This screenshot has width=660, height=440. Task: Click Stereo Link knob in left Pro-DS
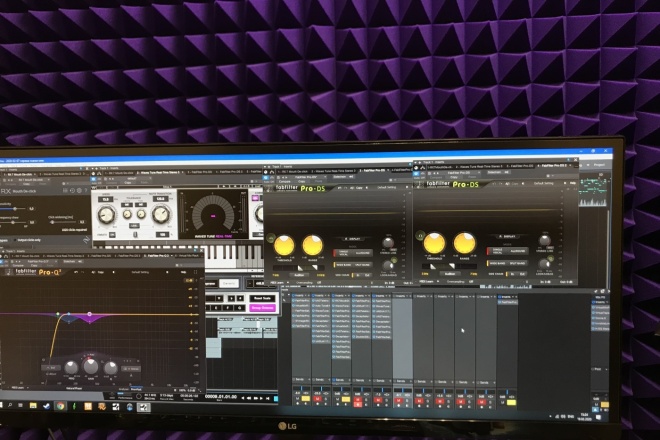pos(388,243)
